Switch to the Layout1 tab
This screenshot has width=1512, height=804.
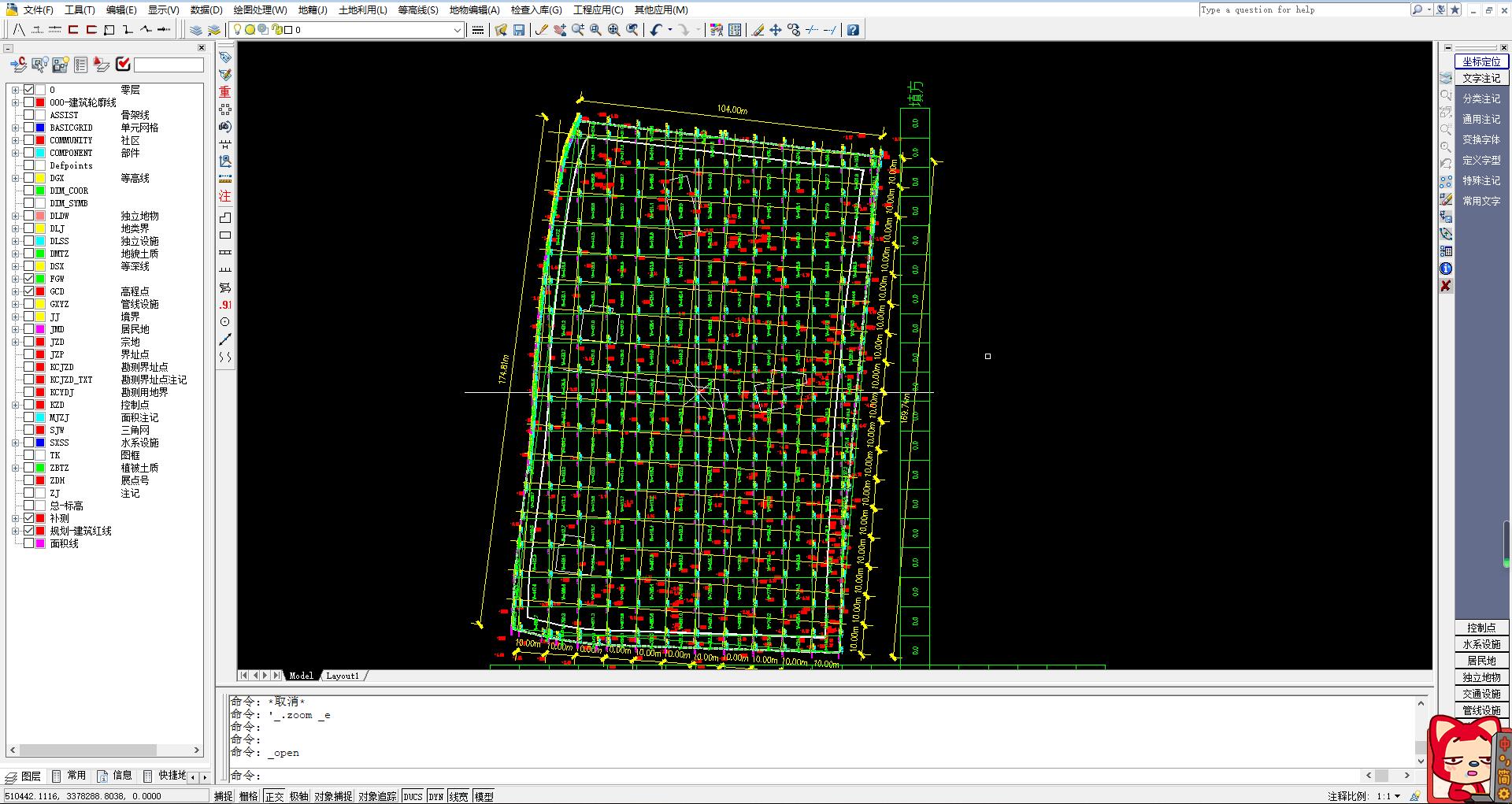pyautogui.click(x=343, y=676)
